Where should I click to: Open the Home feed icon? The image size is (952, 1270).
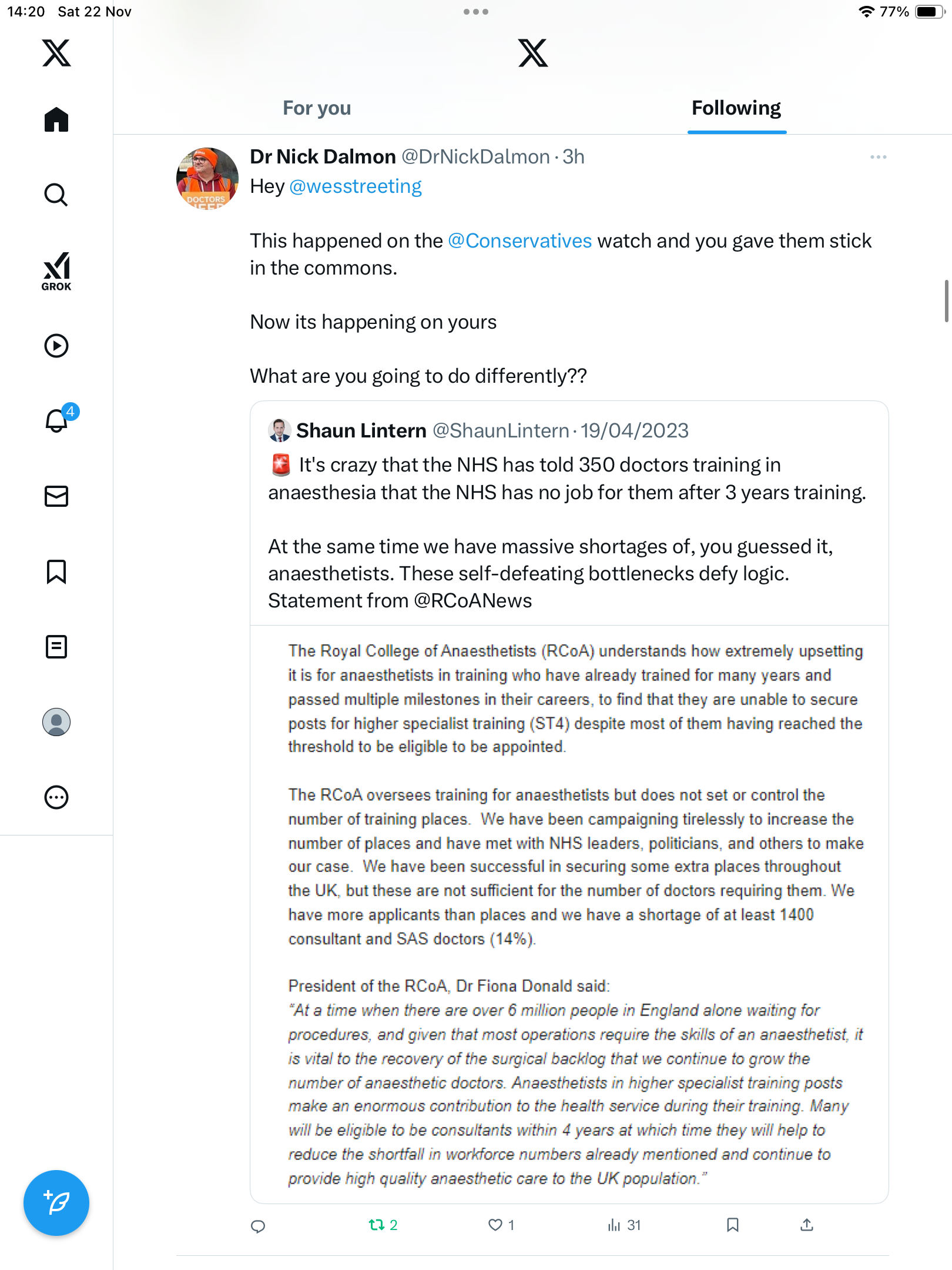(x=56, y=120)
